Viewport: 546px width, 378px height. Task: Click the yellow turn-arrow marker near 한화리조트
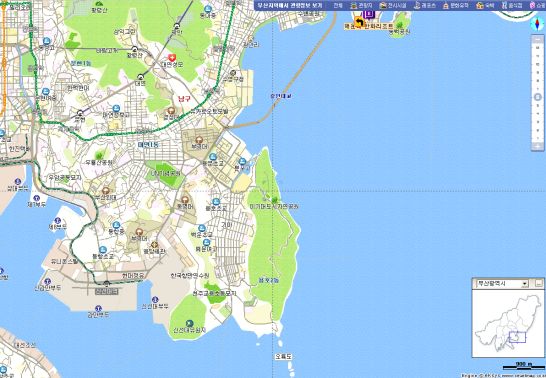tap(359, 23)
